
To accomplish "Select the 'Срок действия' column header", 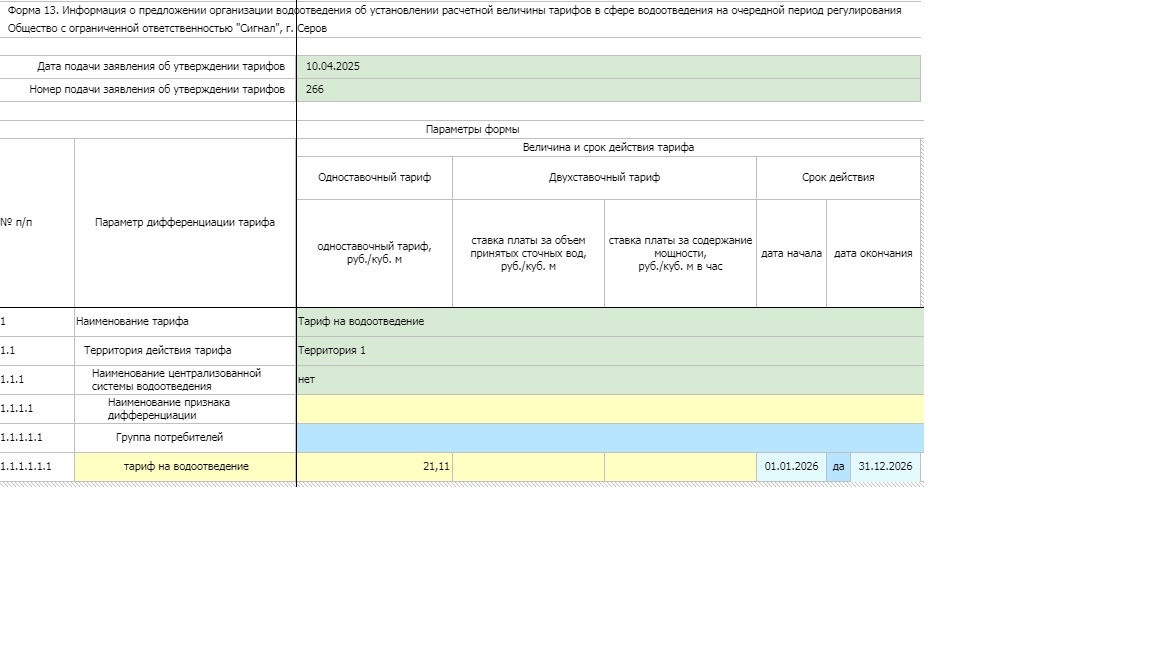I will point(838,178).
